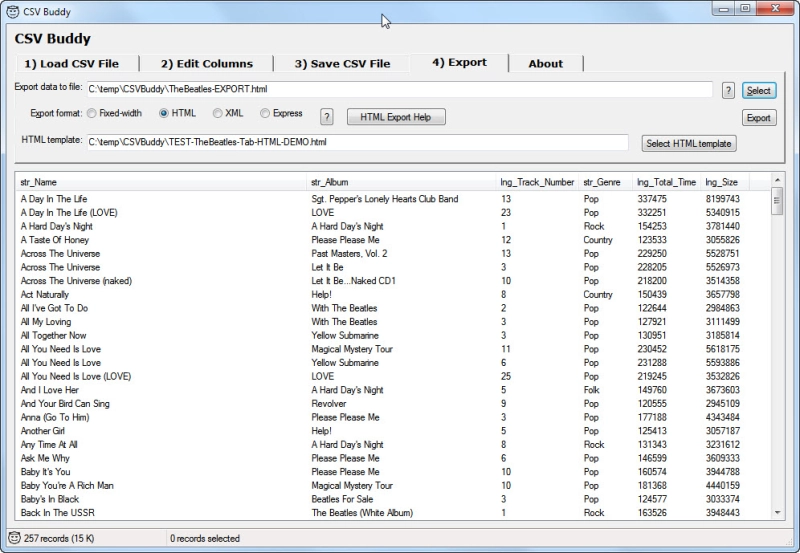Open the About tab
This screenshot has height=553, width=800.
pyautogui.click(x=546, y=64)
